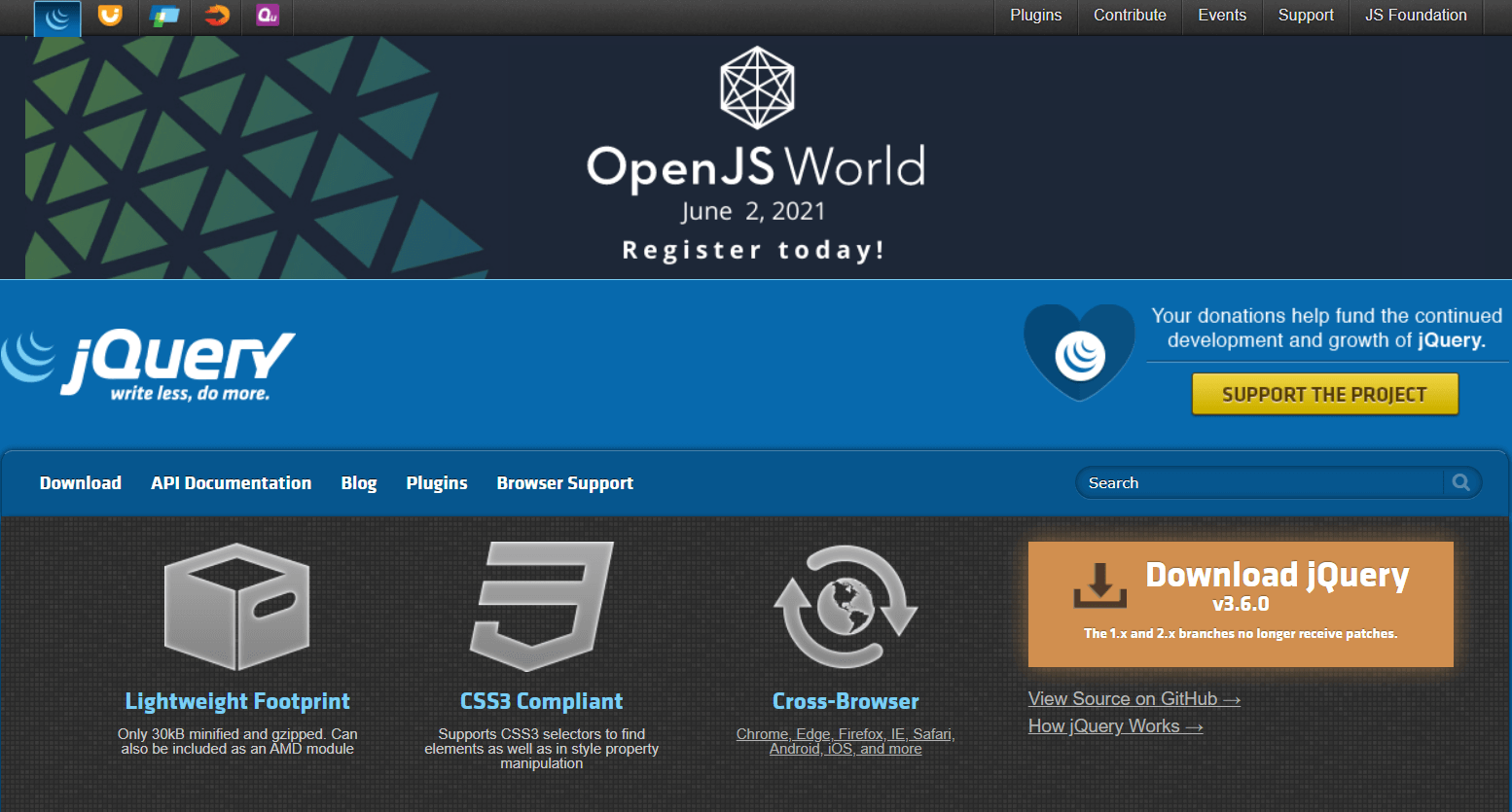Open Events in the top bar
Viewport: 1512px width, 812px height.
pyautogui.click(x=1222, y=16)
